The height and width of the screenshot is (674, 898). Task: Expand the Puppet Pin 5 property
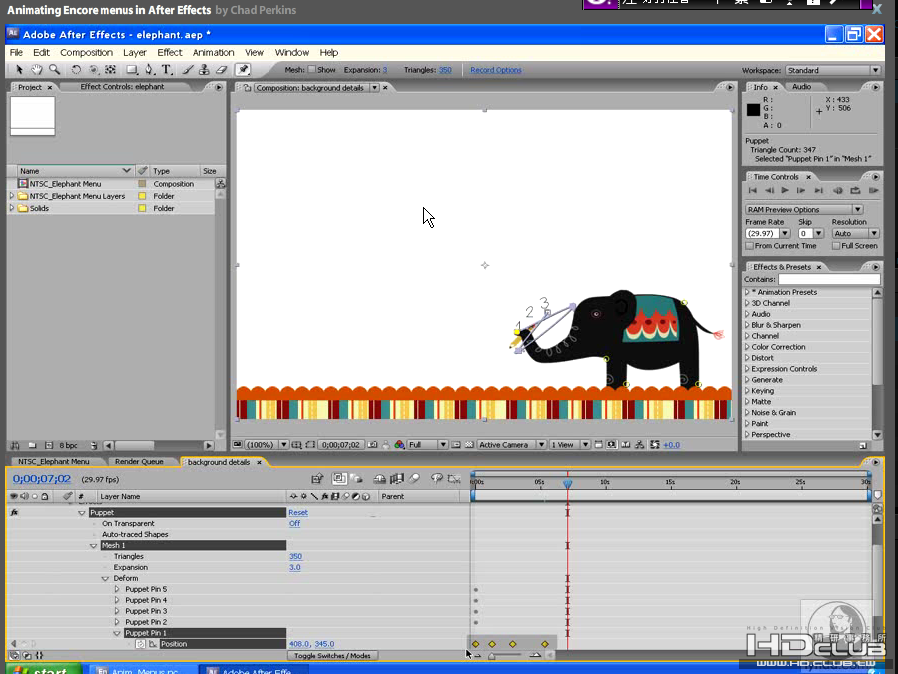pos(117,589)
